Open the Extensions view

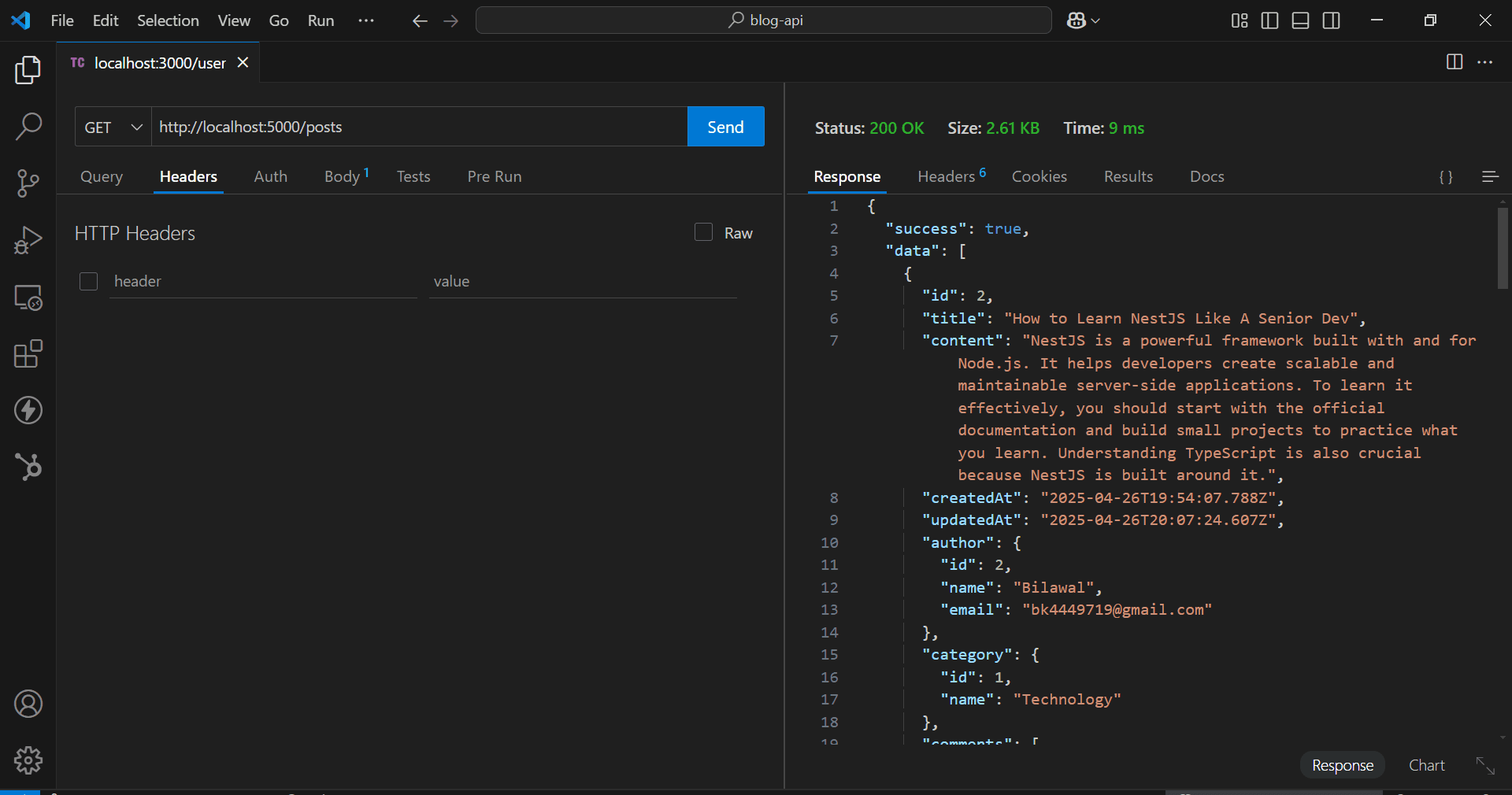coord(28,353)
